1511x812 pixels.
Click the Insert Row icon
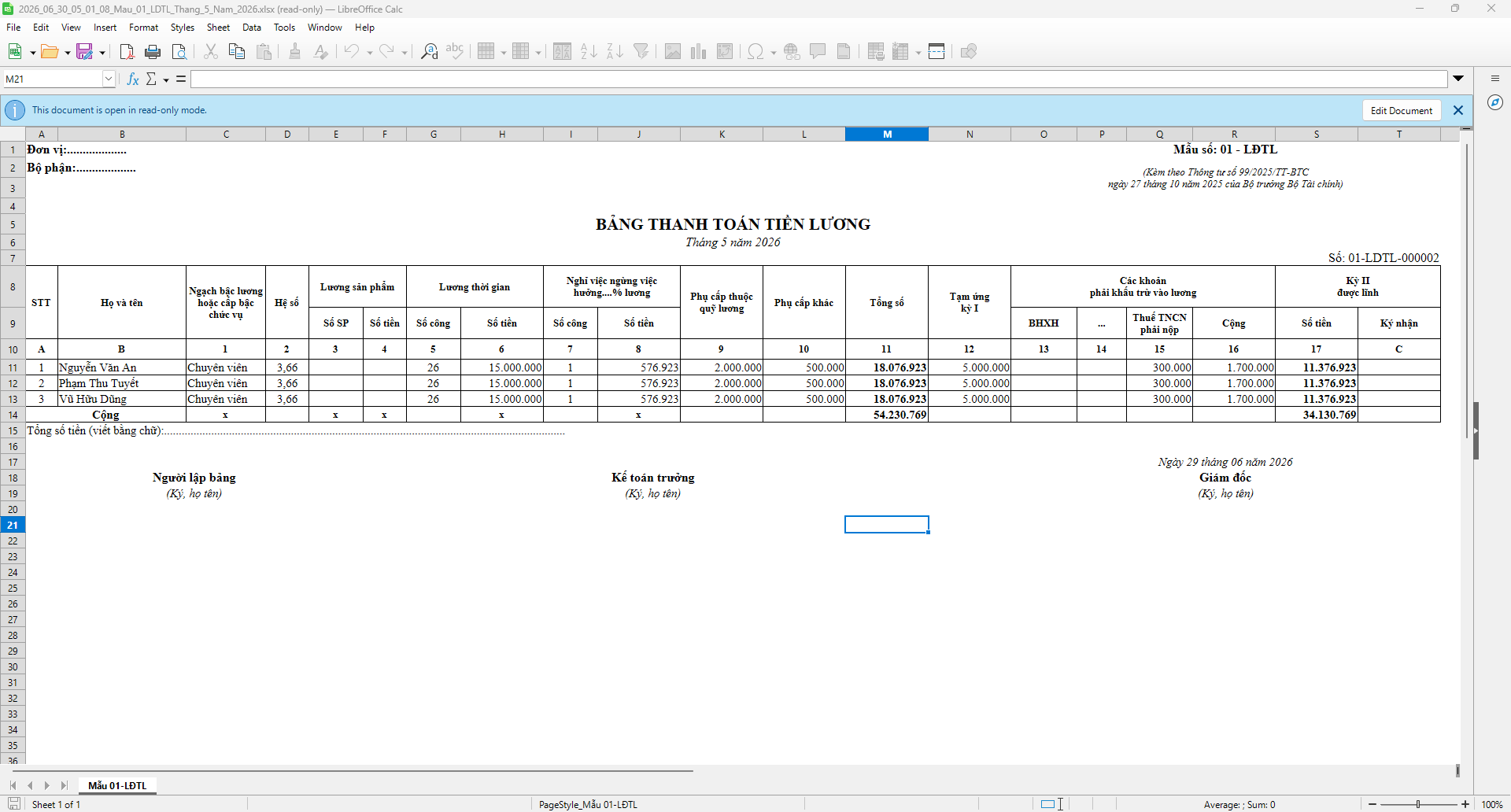486,52
